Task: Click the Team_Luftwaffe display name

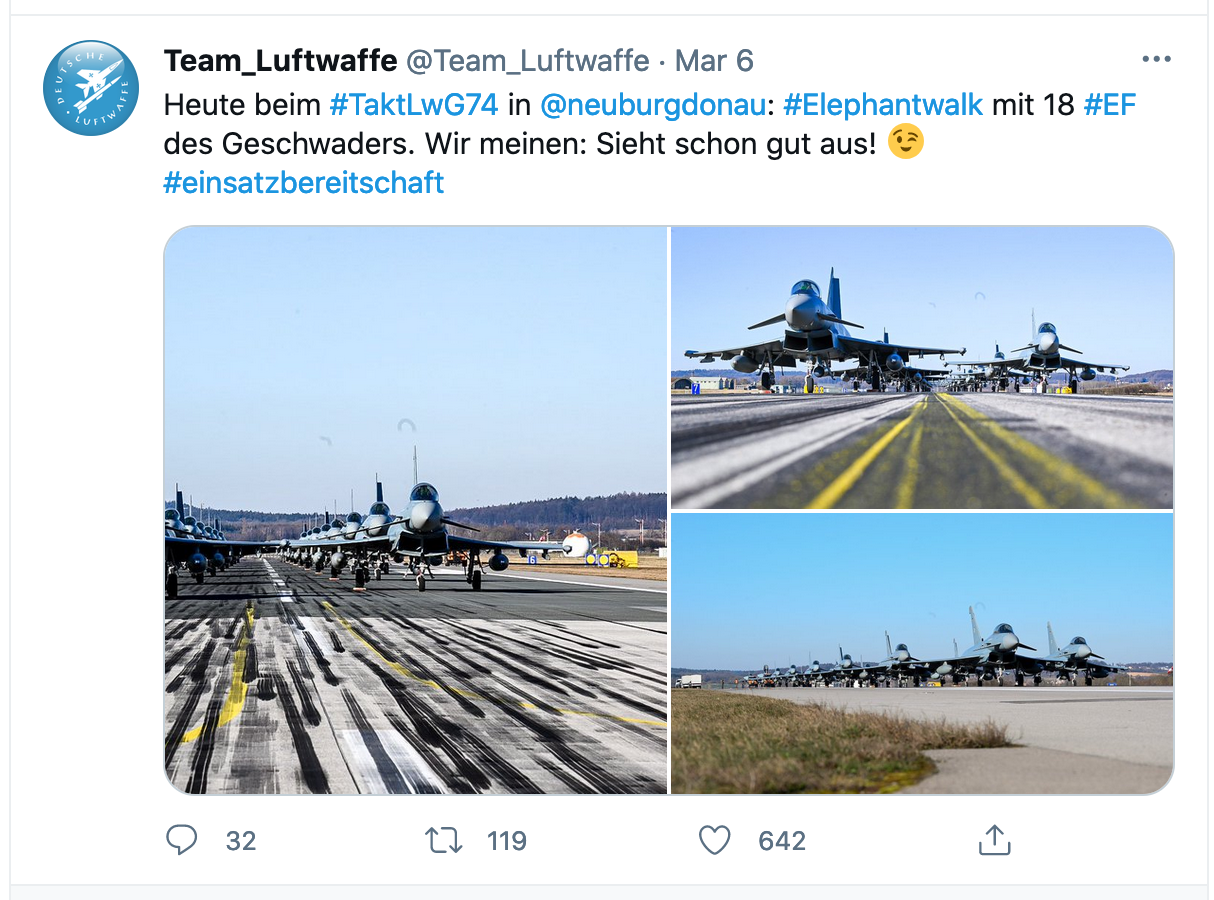Action: coord(280,61)
